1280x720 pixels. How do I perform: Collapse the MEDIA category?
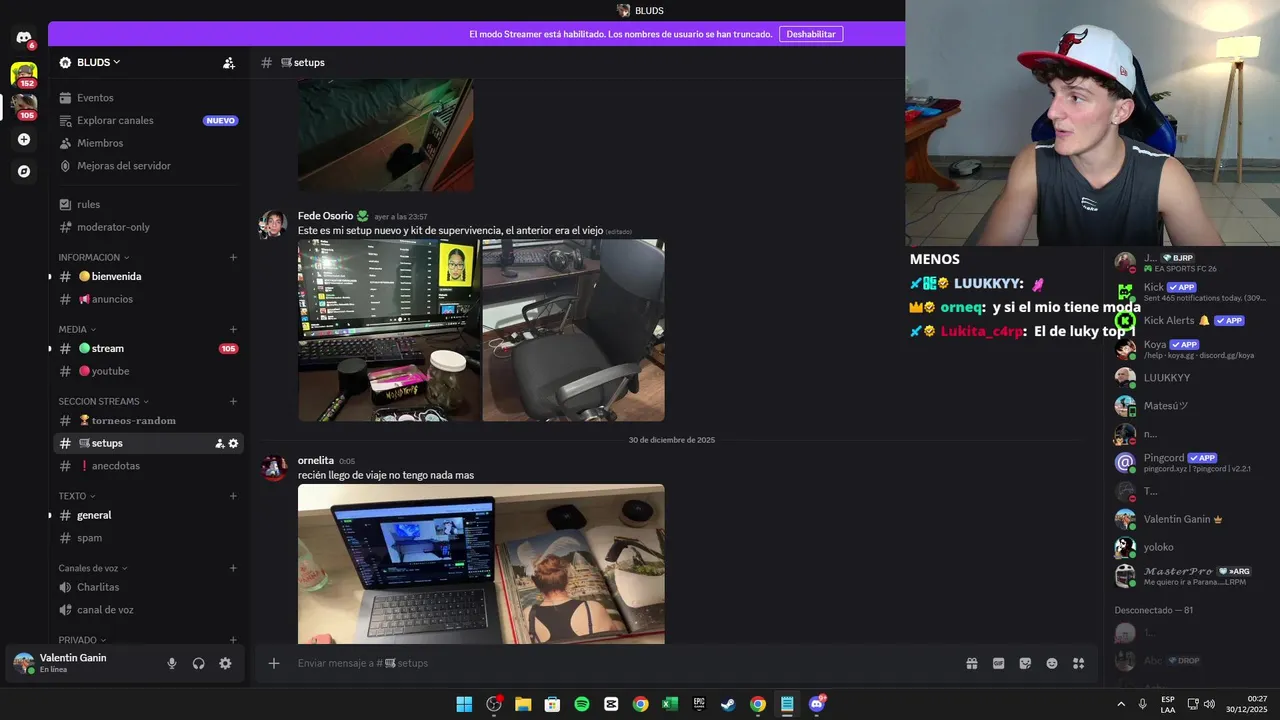point(77,329)
